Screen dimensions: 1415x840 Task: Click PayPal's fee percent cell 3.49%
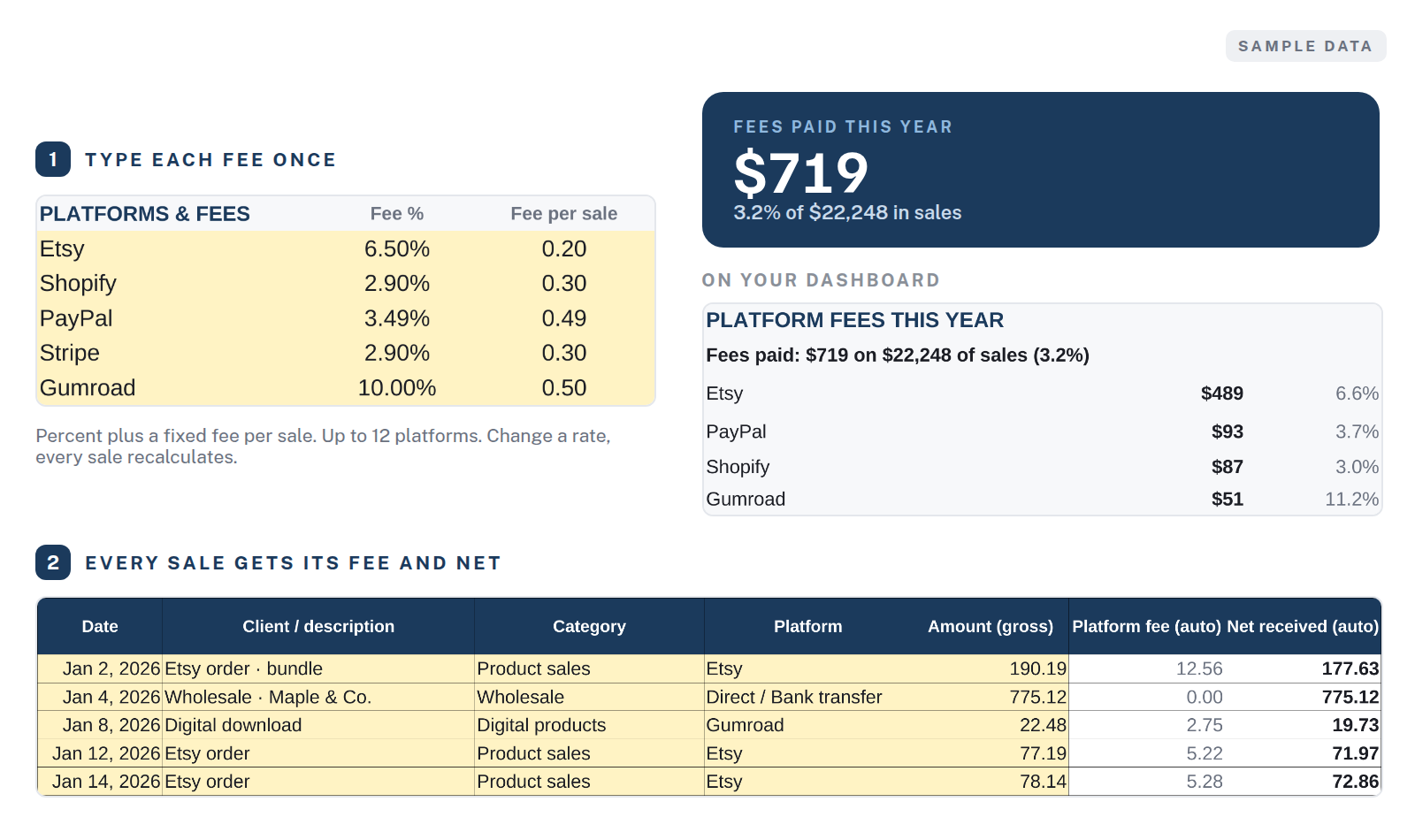pos(397,318)
